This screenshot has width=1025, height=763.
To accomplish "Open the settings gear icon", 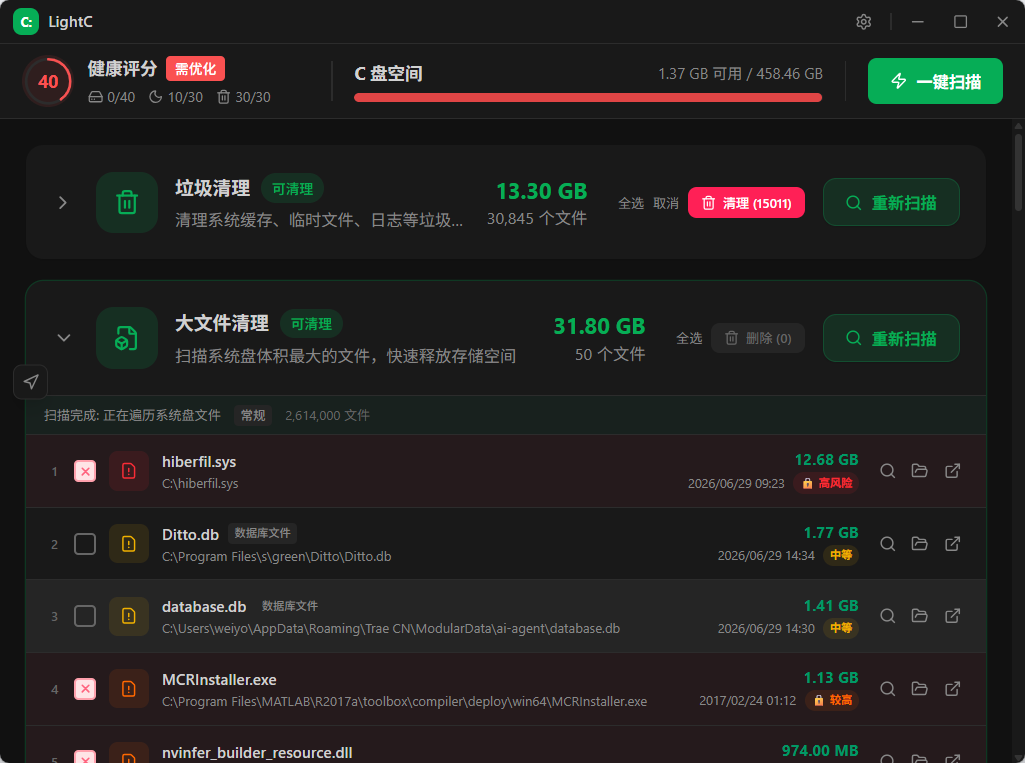I will pyautogui.click(x=864, y=22).
